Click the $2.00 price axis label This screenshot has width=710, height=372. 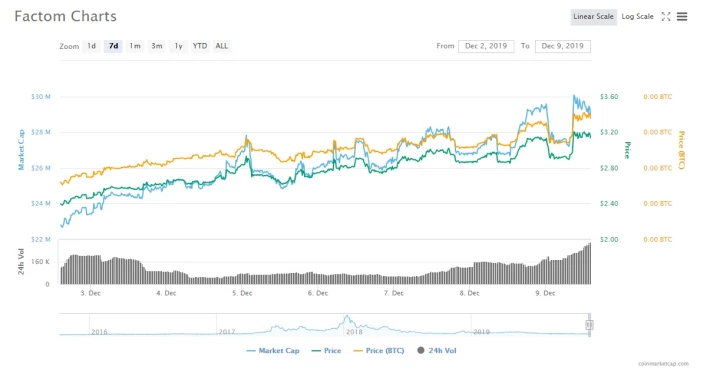(x=609, y=239)
